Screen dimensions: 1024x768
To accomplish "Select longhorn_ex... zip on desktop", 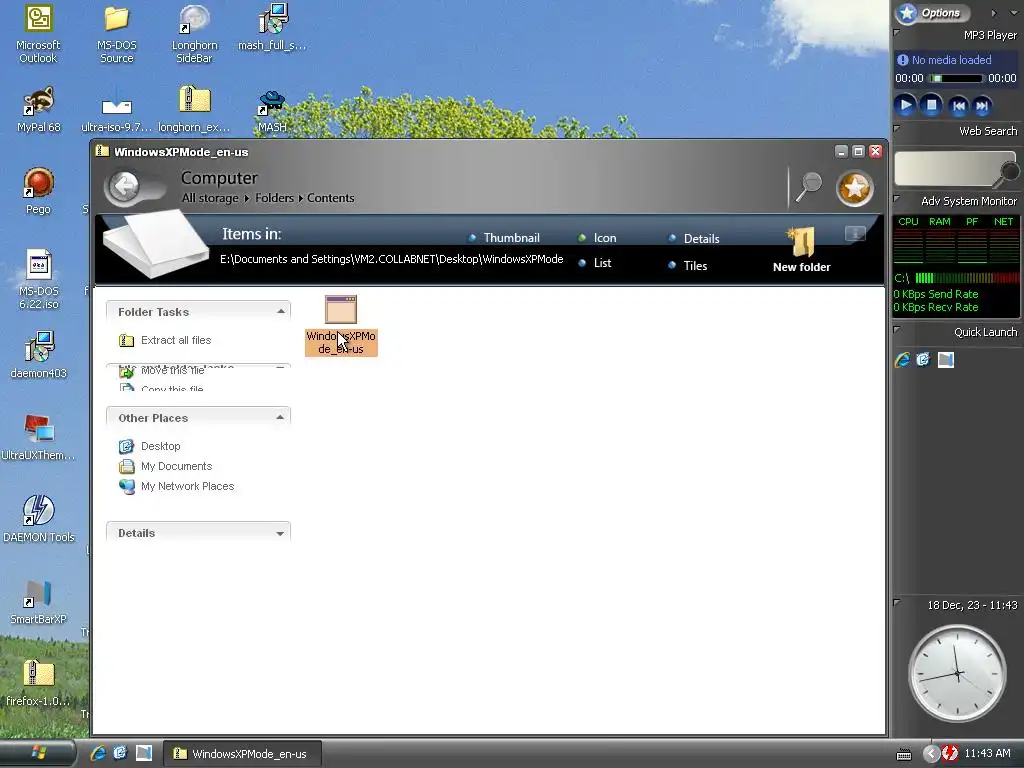I will tap(195, 110).
